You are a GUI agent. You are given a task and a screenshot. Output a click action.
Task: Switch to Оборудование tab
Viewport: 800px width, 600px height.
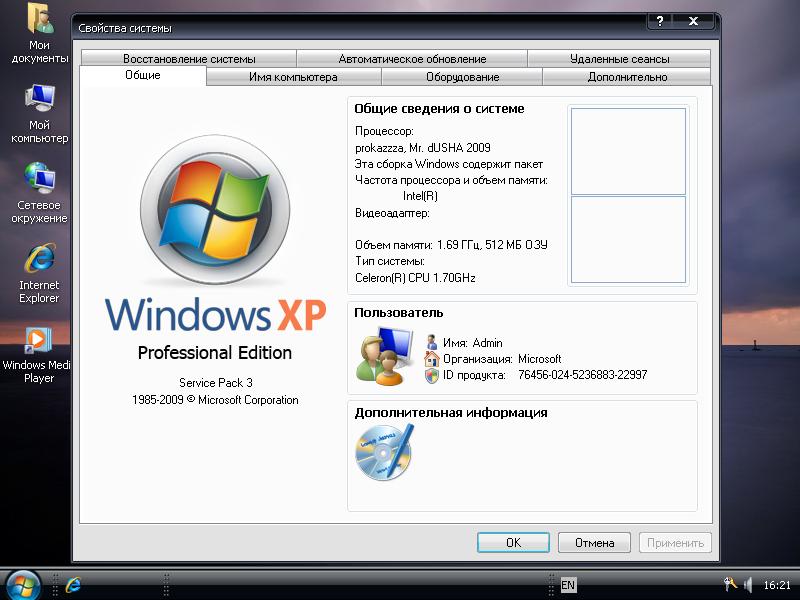coord(462,77)
